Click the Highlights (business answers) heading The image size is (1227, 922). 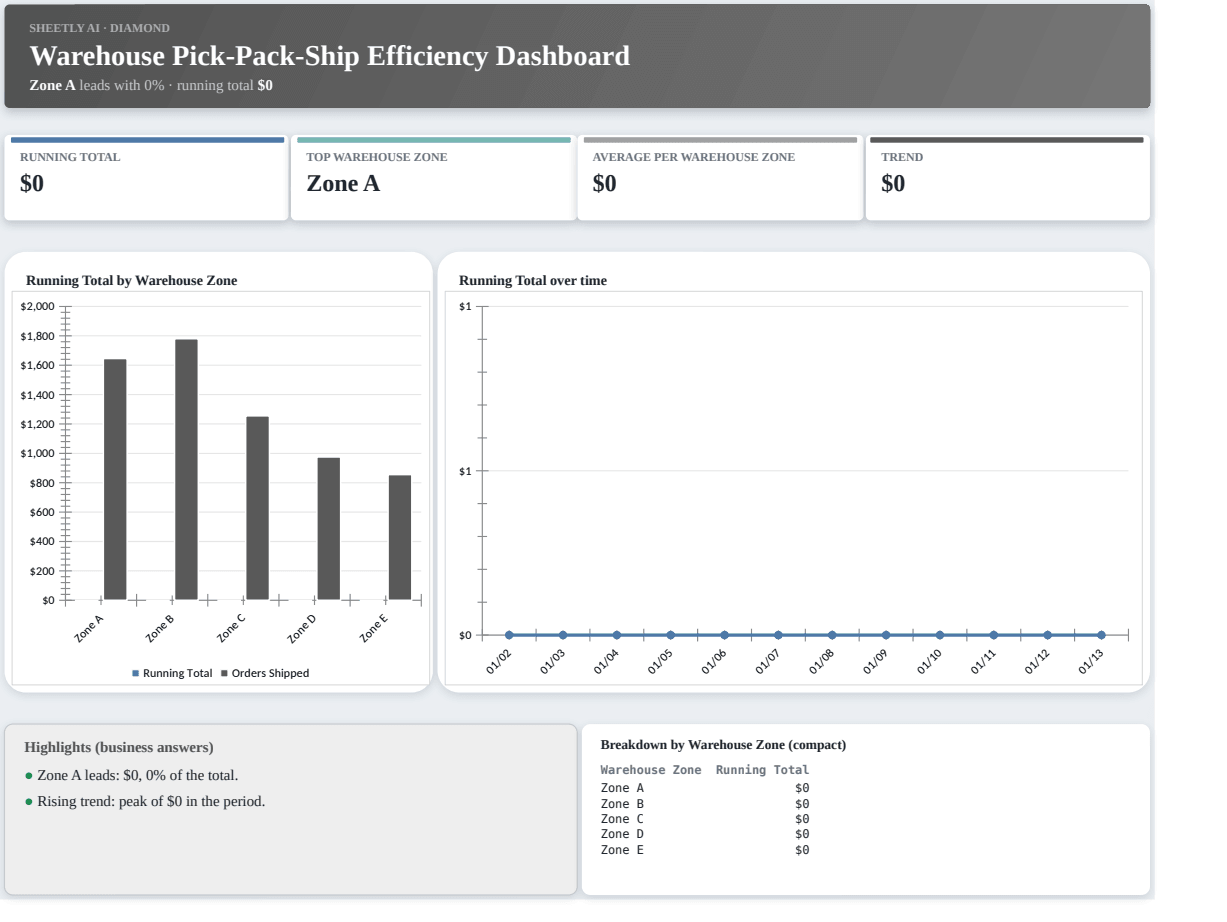pyautogui.click(x=119, y=747)
